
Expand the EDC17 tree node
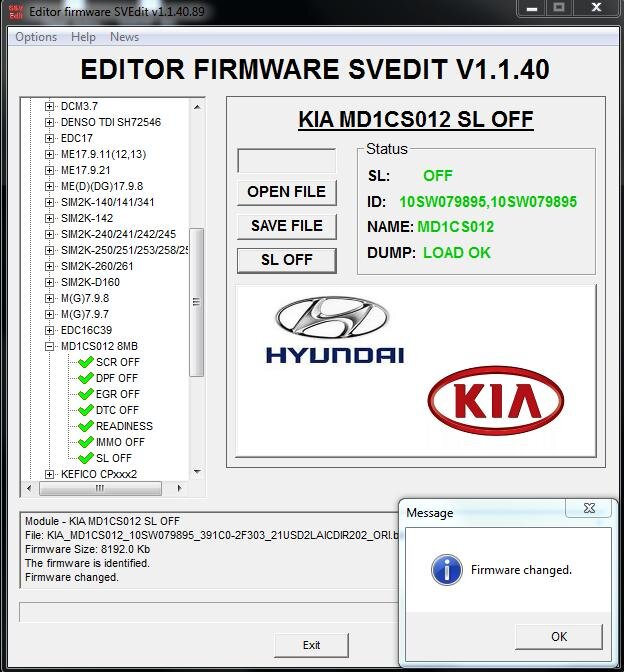point(49,138)
